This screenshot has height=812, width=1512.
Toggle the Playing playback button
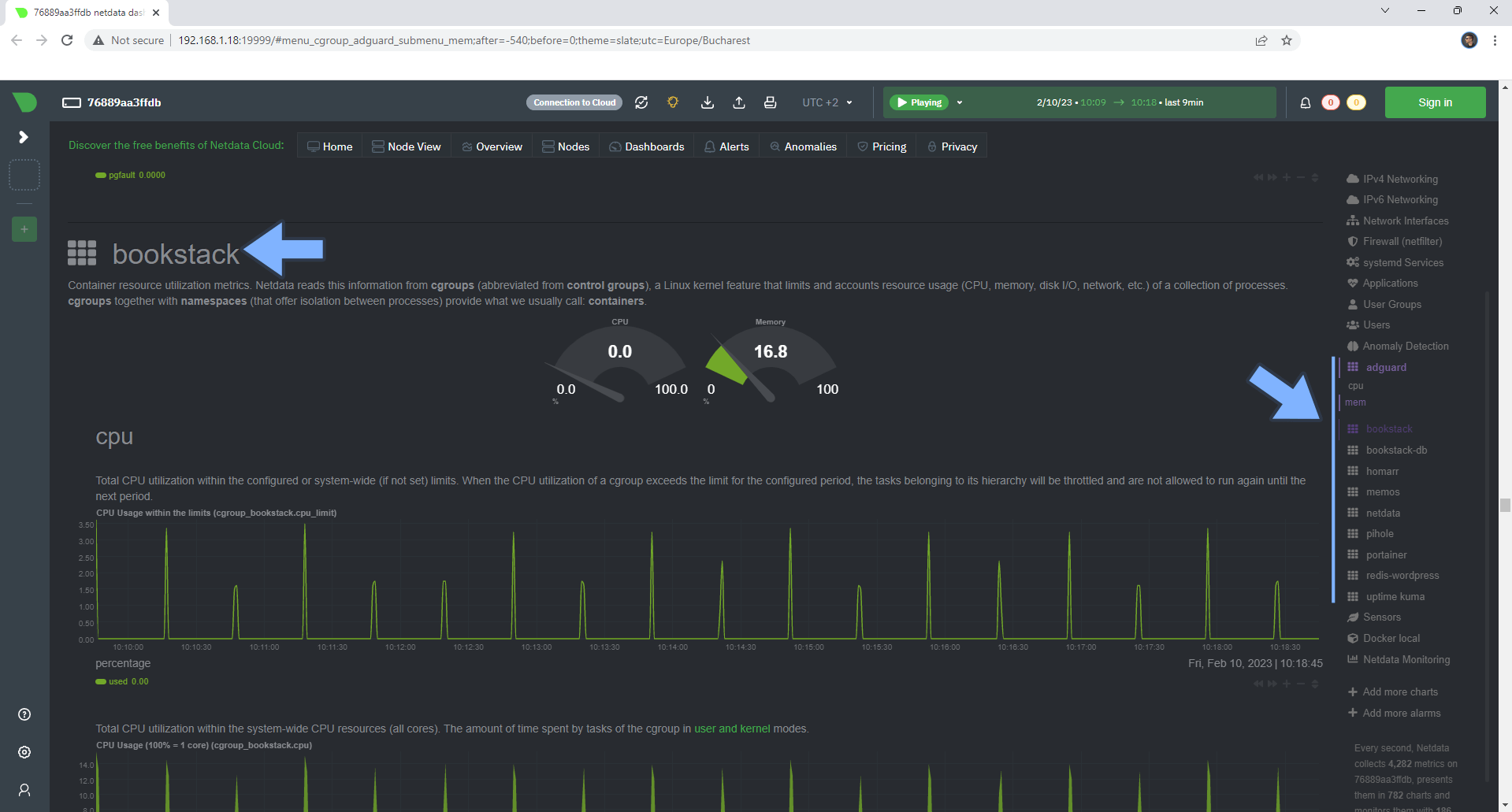tap(919, 102)
